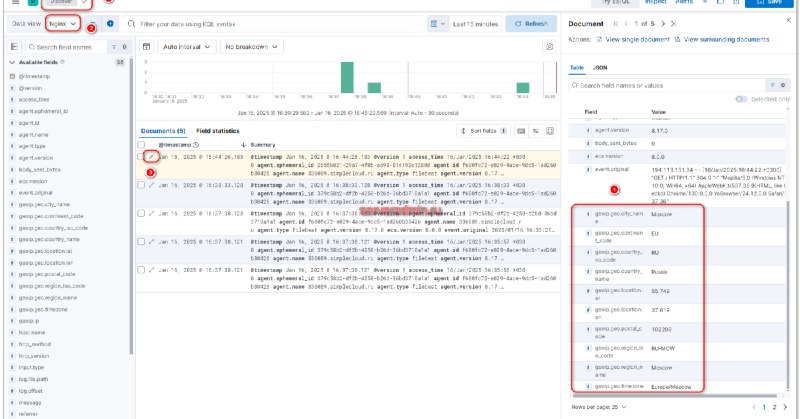This screenshot has height=419, width=800.
Task: Search field names in sidebar
Action: pyautogui.click(x=66, y=47)
